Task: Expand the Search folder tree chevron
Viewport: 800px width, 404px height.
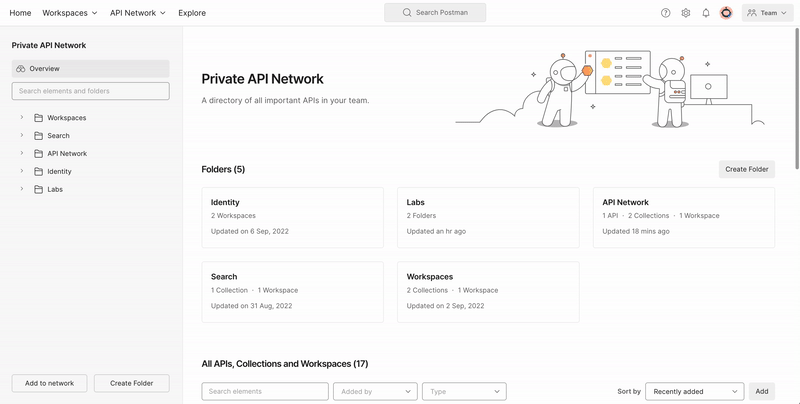Action: point(21,135)
